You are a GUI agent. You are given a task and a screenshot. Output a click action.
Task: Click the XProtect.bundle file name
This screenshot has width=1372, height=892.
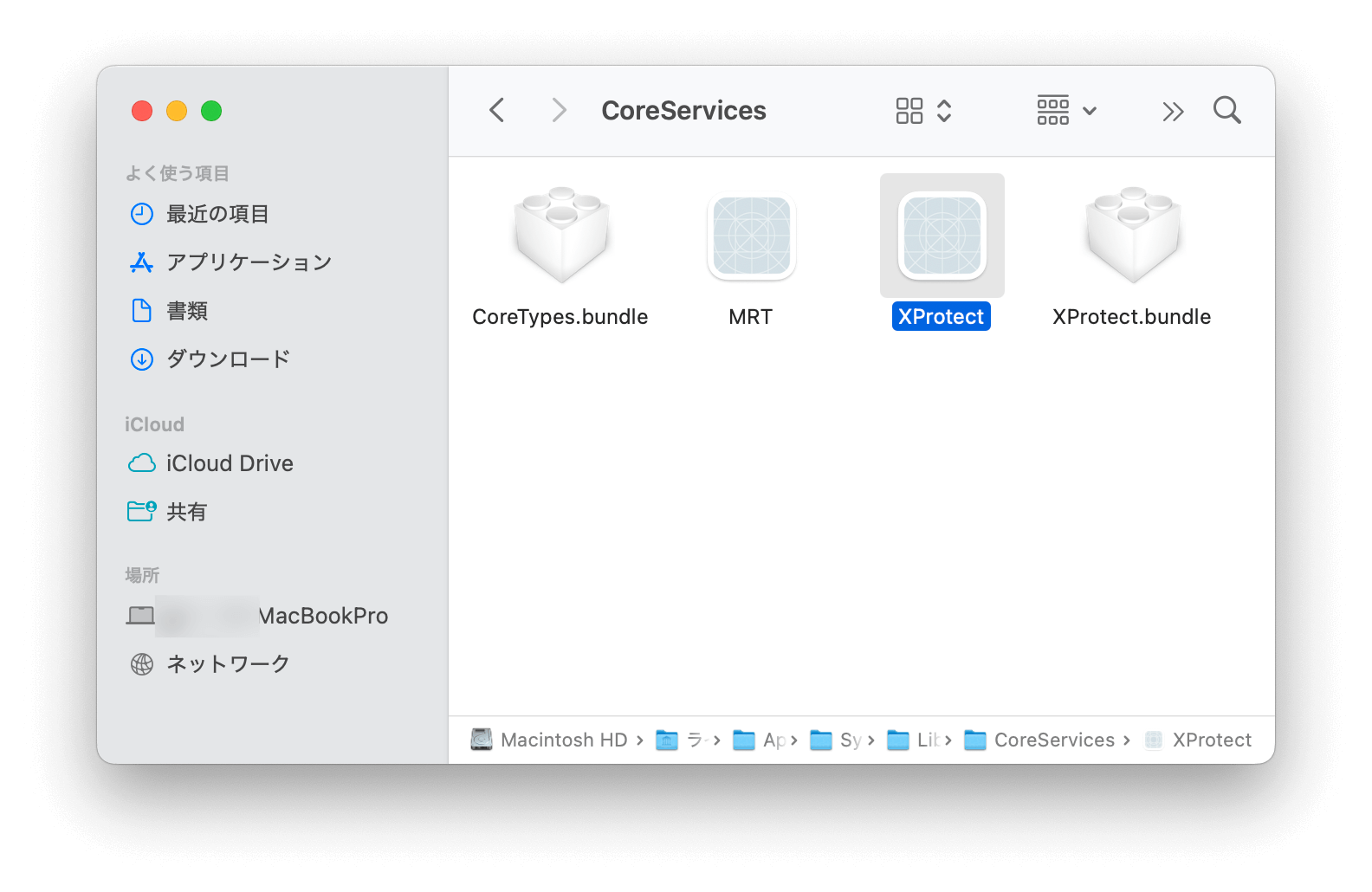pos(1131,317)
